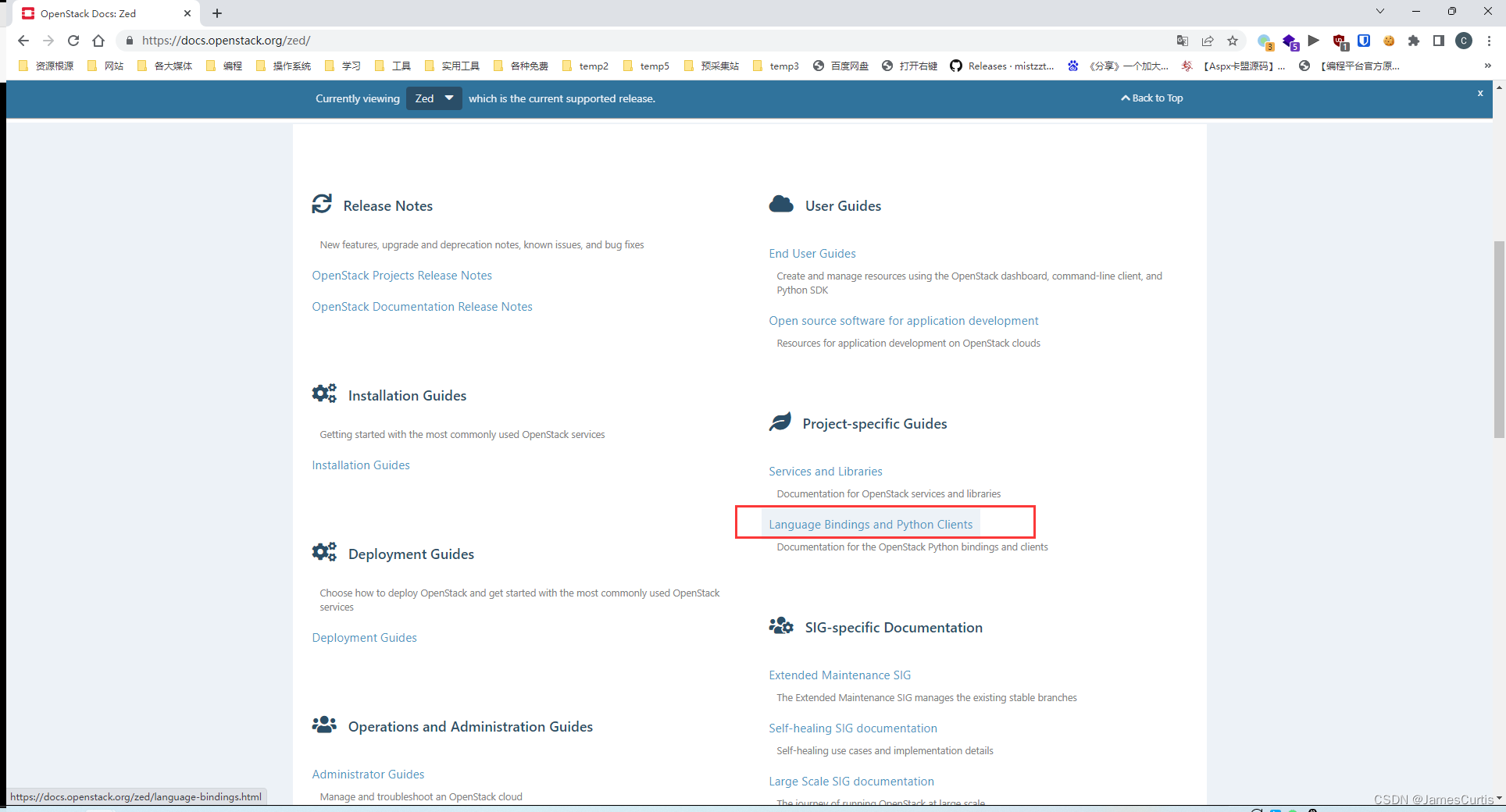Open Self-healing SIG documentation link
The image size is (1506, 812).
[853, 728]
